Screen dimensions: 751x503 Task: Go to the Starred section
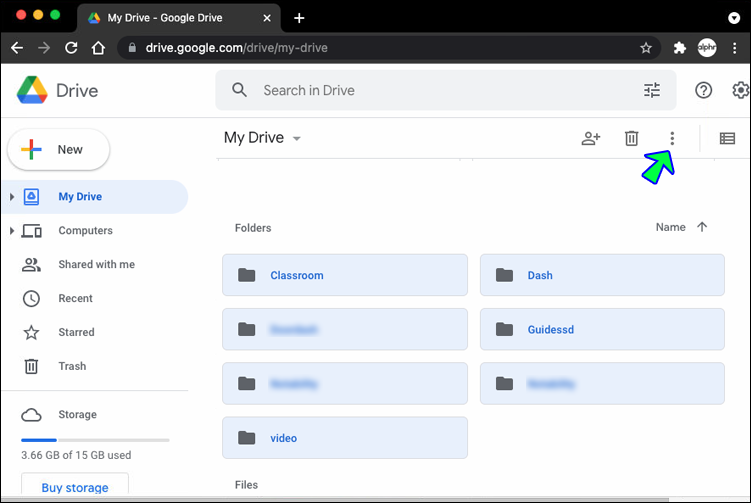(76, 332)
